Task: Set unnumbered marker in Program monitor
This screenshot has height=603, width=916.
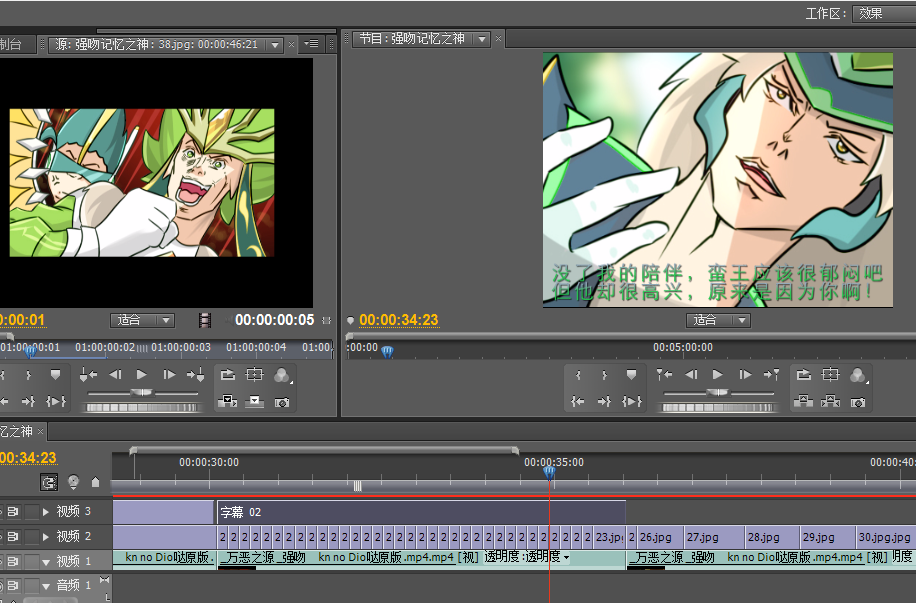Action: pyautogui.click(x=632, y=375)
